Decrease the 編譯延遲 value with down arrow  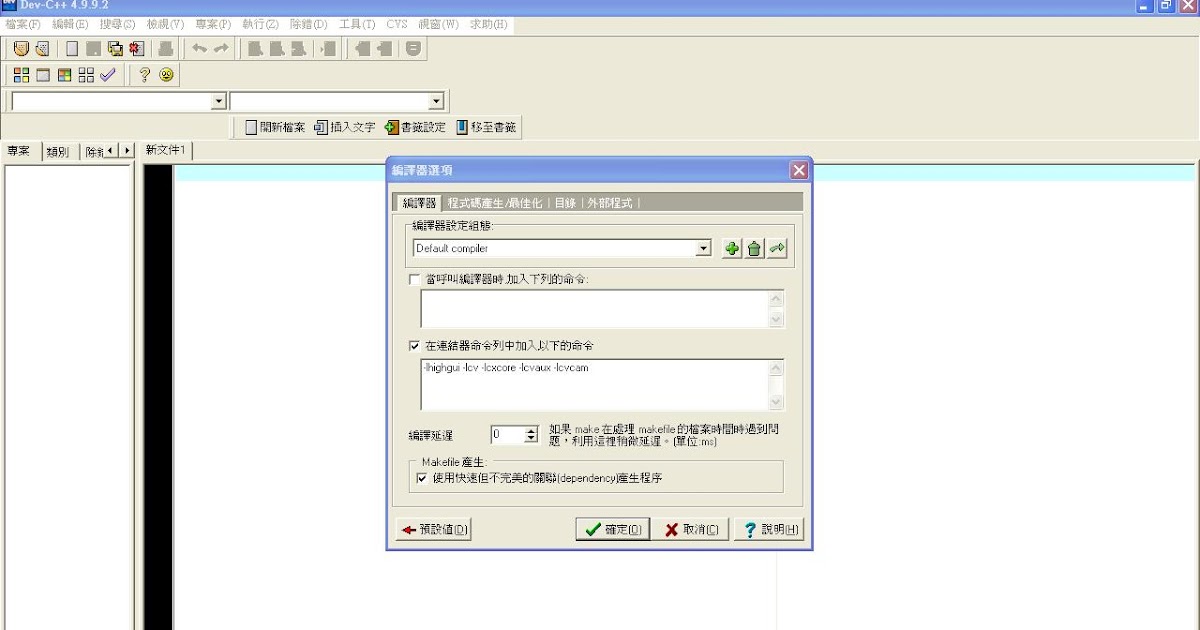(x=531, y=439)
